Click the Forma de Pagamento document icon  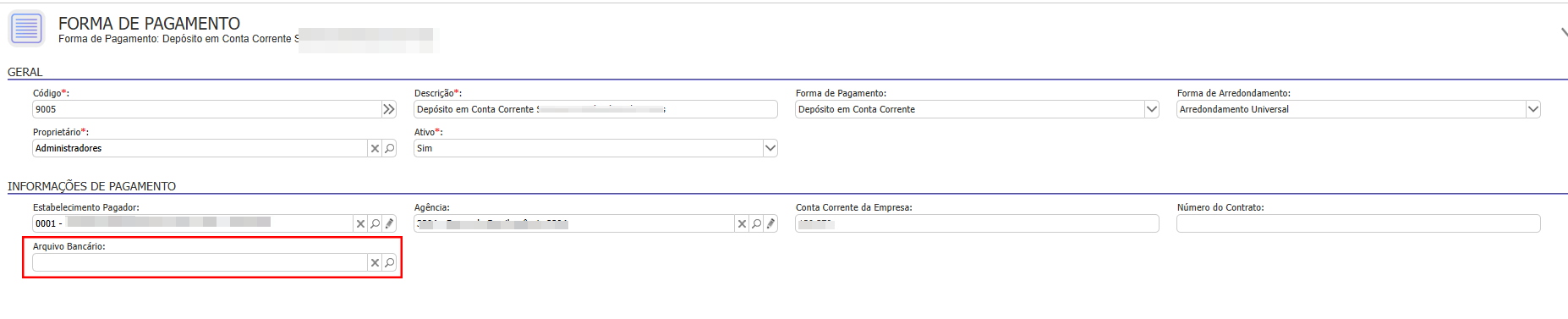click(26, 29)
